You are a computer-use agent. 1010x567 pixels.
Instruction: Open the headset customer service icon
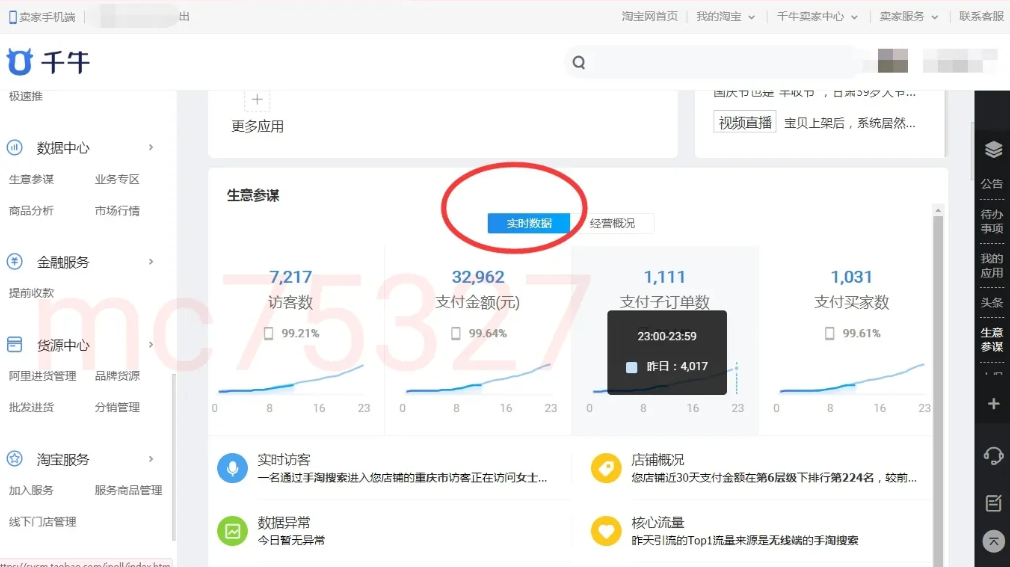(993, 456)
